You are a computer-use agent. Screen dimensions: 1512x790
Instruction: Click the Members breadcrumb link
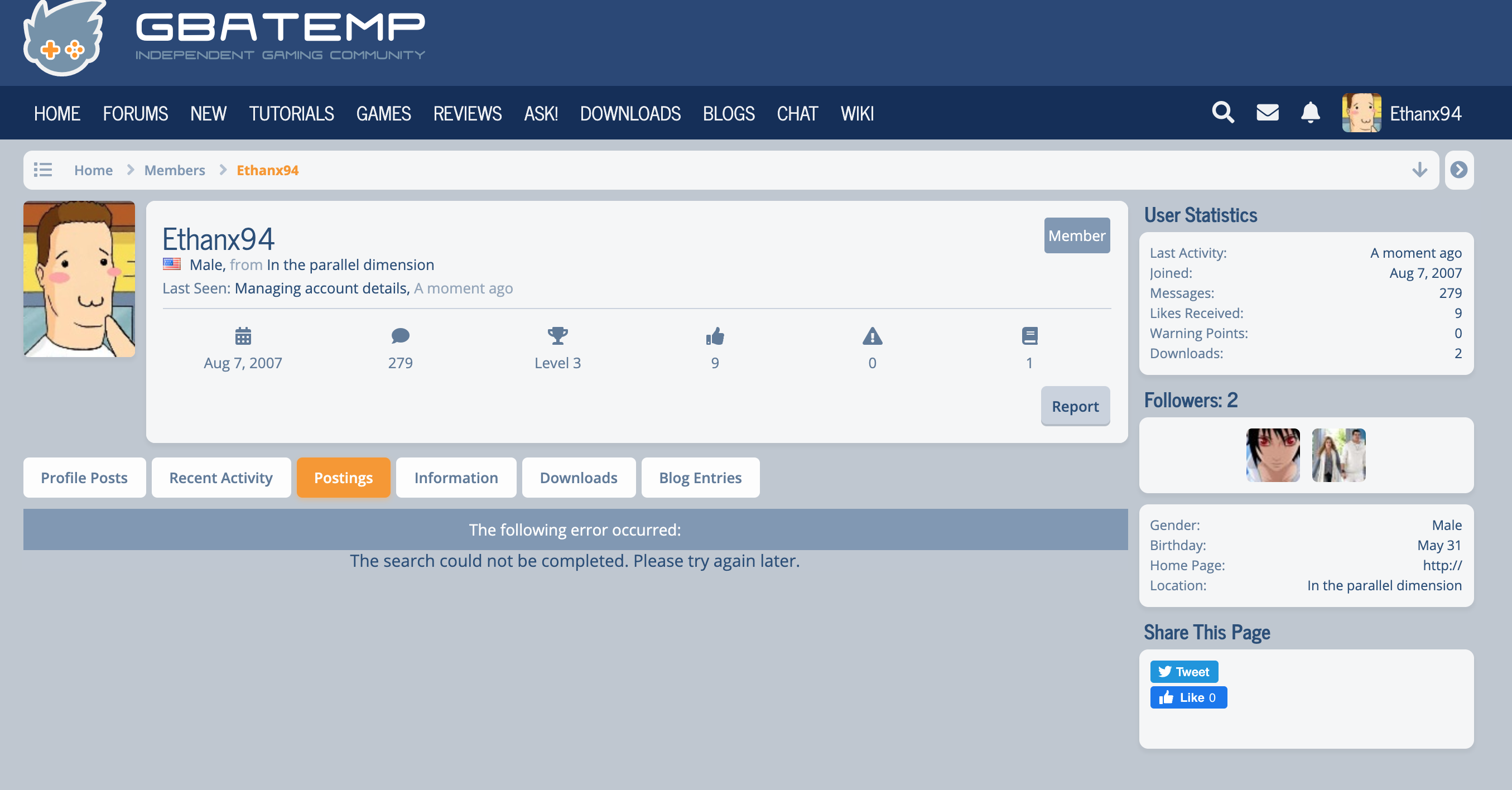pos(175,170)
